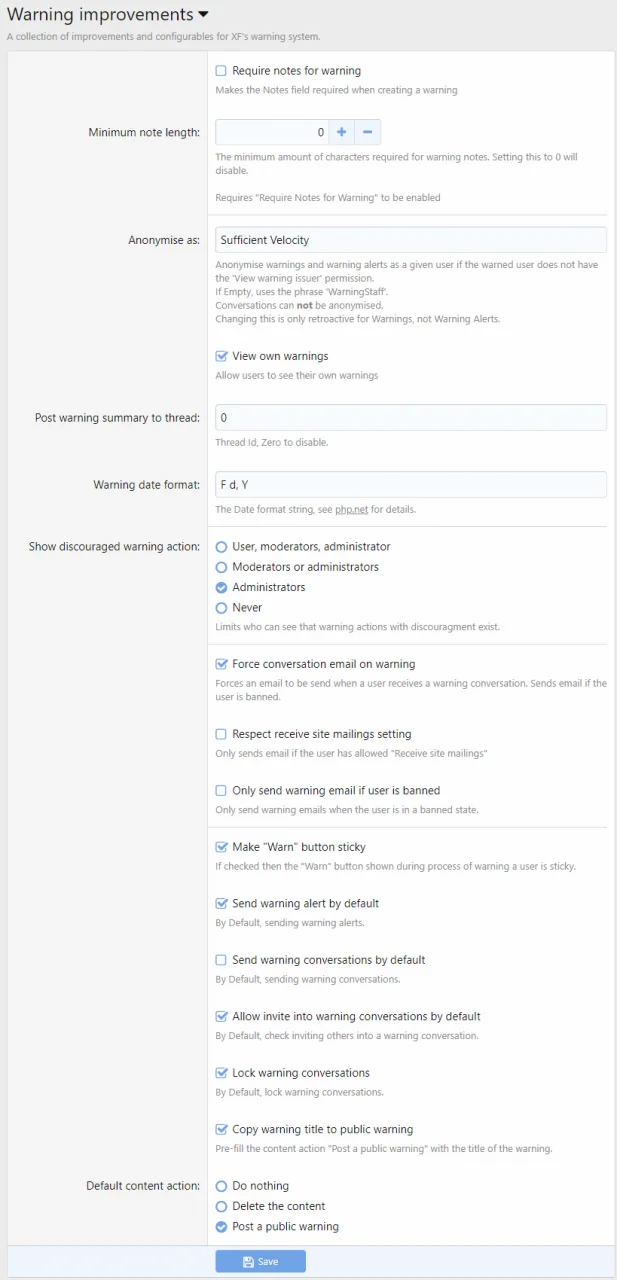Select Never for discouraged warning action visibility

click(x=221, y=607)
